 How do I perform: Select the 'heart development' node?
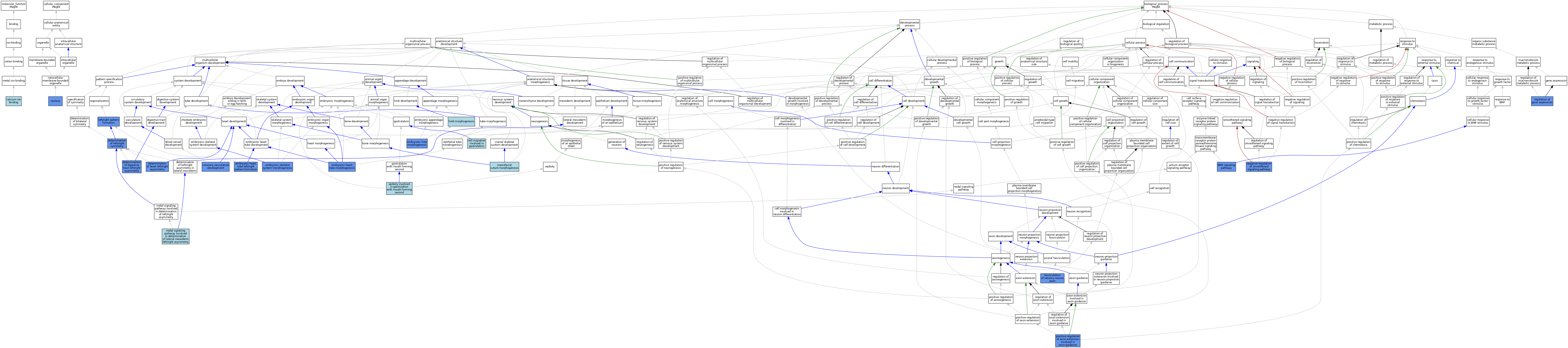pyautogui.click(x=234, y=121)
